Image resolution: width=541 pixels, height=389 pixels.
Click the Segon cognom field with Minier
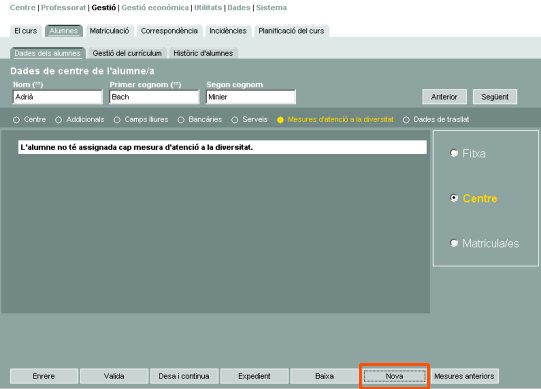click(x=251, y=97)
